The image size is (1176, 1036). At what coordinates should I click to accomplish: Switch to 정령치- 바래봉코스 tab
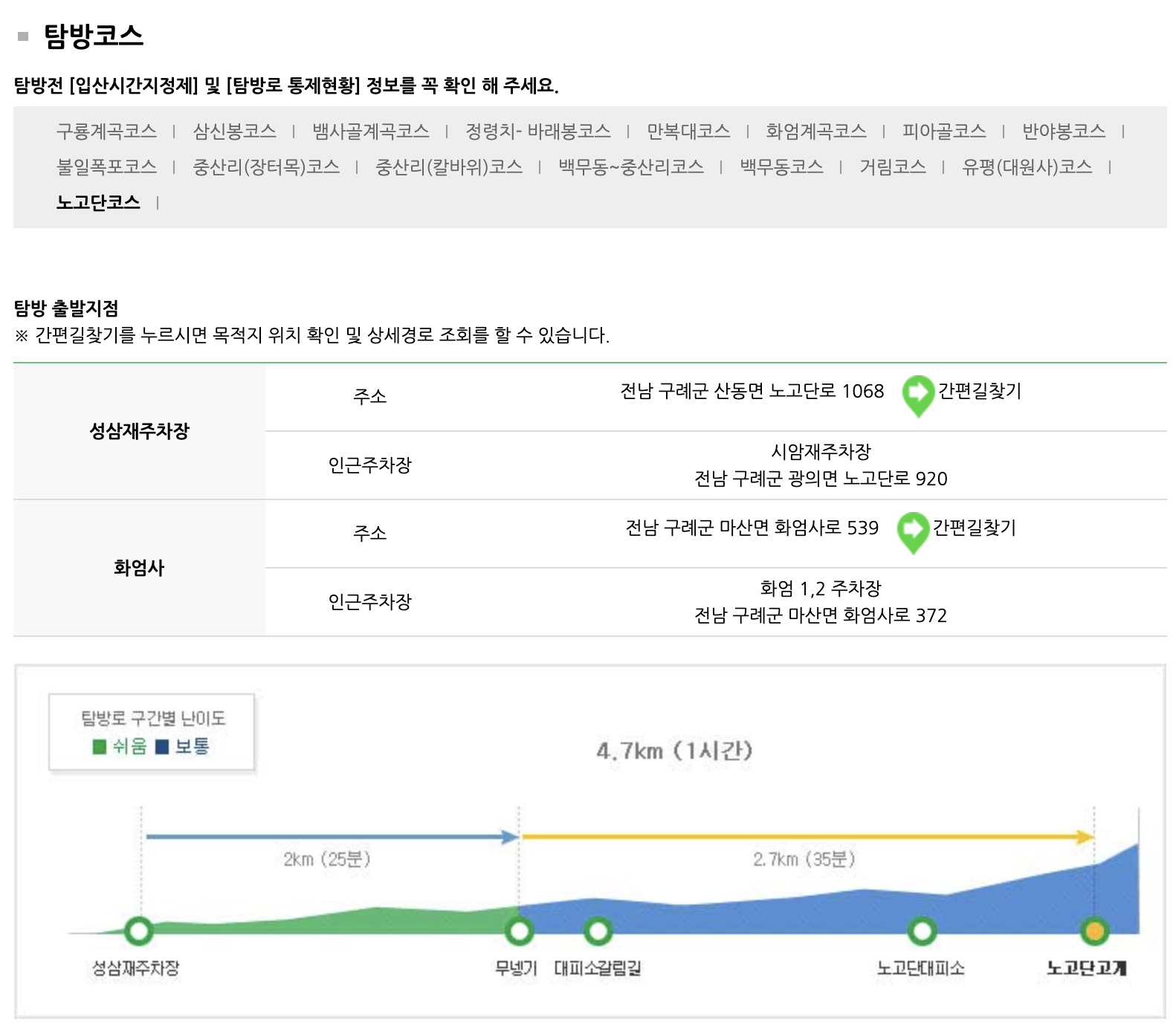coord(538,132)
